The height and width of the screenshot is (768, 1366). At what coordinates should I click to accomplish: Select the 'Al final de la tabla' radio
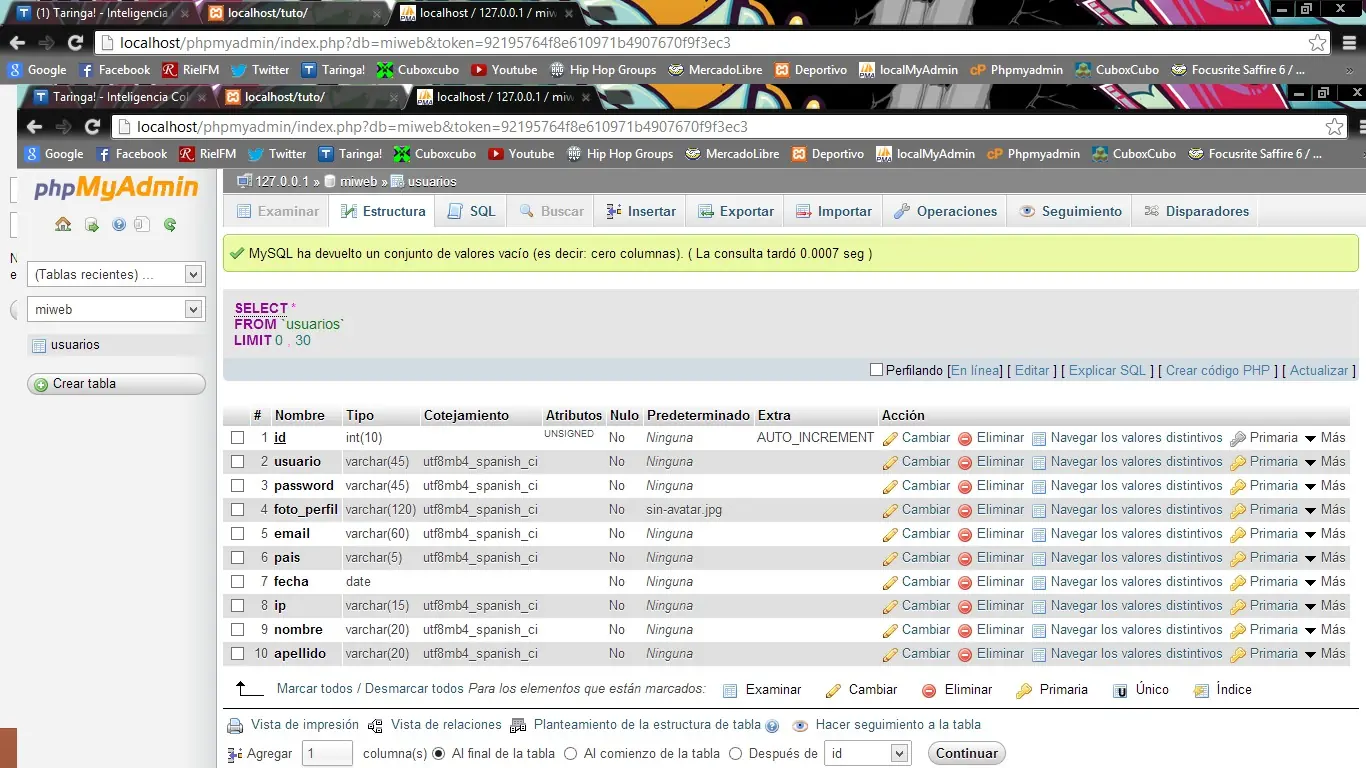click(x=438, y=754)
